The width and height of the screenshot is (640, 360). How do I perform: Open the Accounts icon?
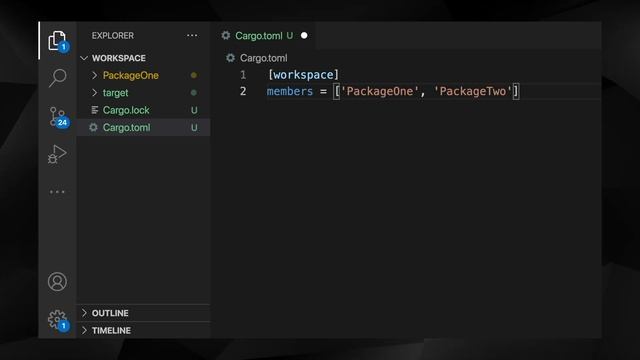pos(57,282)
